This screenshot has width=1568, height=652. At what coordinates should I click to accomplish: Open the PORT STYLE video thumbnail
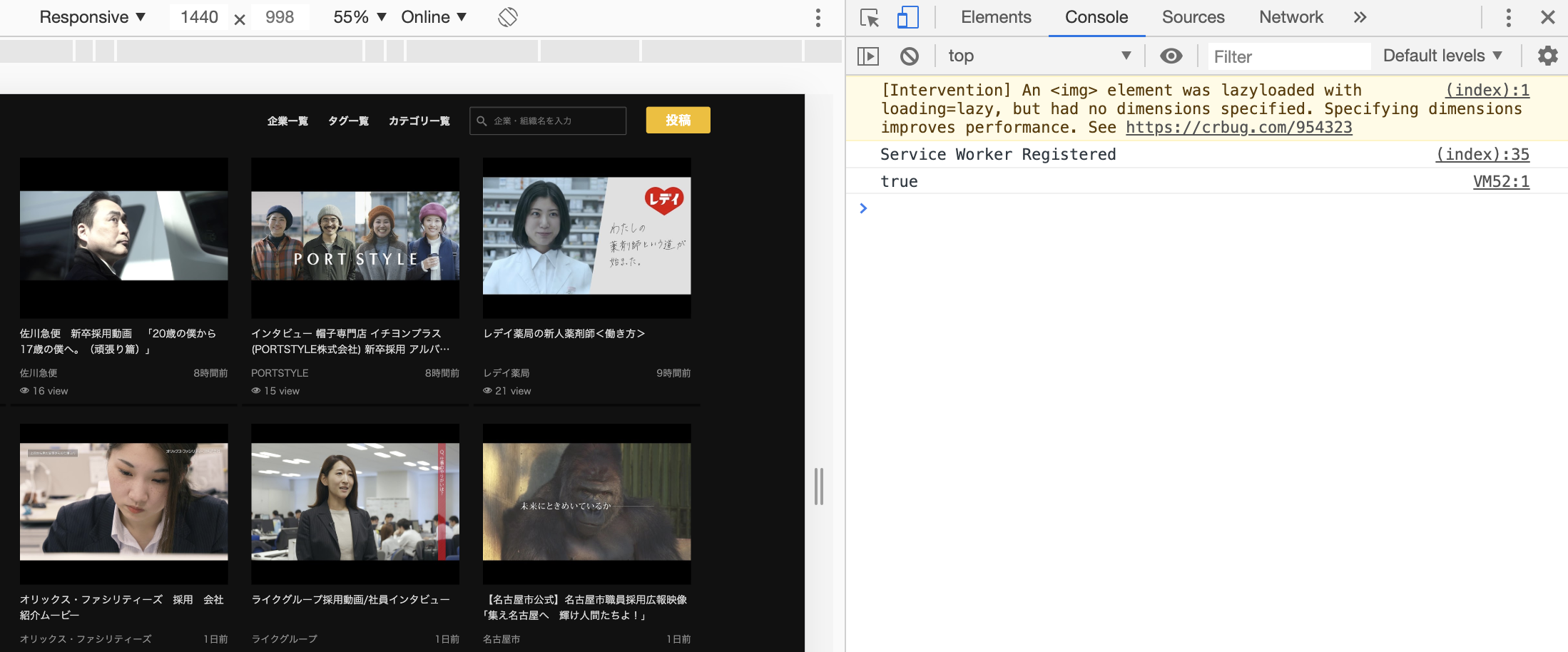pos(355,238)
